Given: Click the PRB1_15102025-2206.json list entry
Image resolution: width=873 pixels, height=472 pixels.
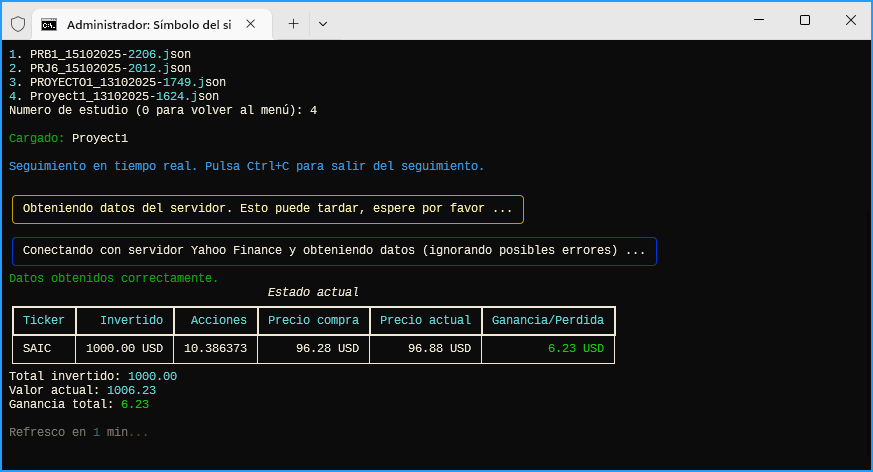Looking at the screenshot, I should click(100, 54).
